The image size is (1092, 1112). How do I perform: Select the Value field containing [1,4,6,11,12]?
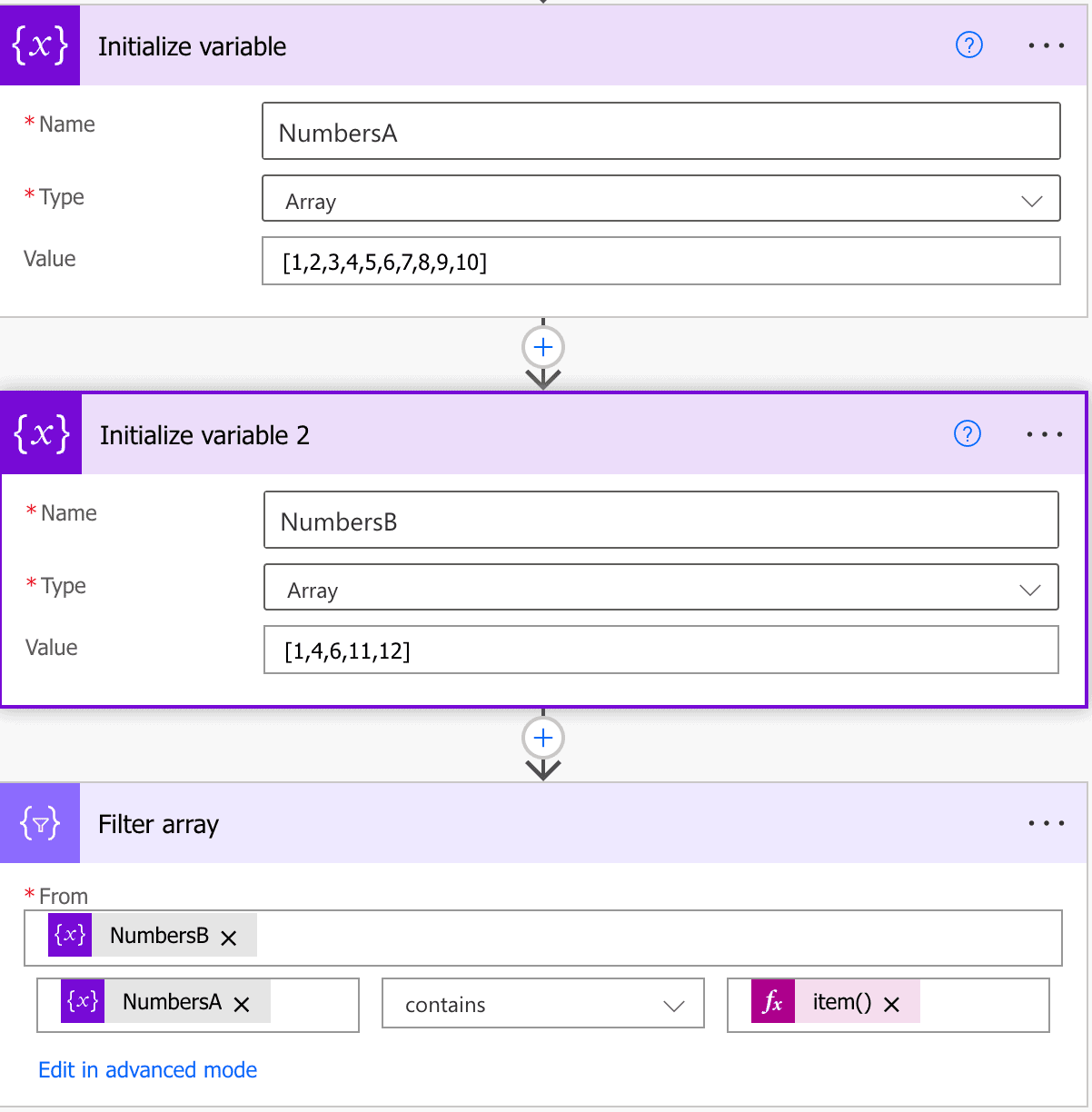[x=661, y=650]
